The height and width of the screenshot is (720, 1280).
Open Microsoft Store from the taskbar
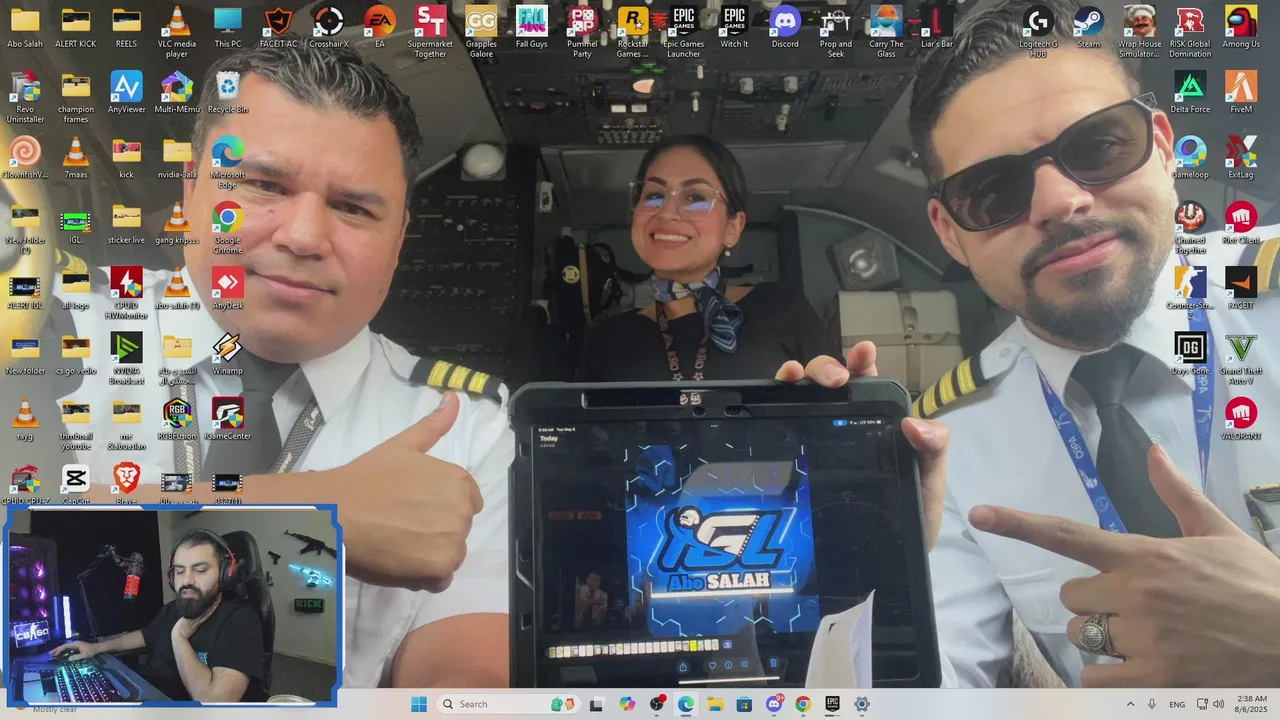(x=744, y=704)
